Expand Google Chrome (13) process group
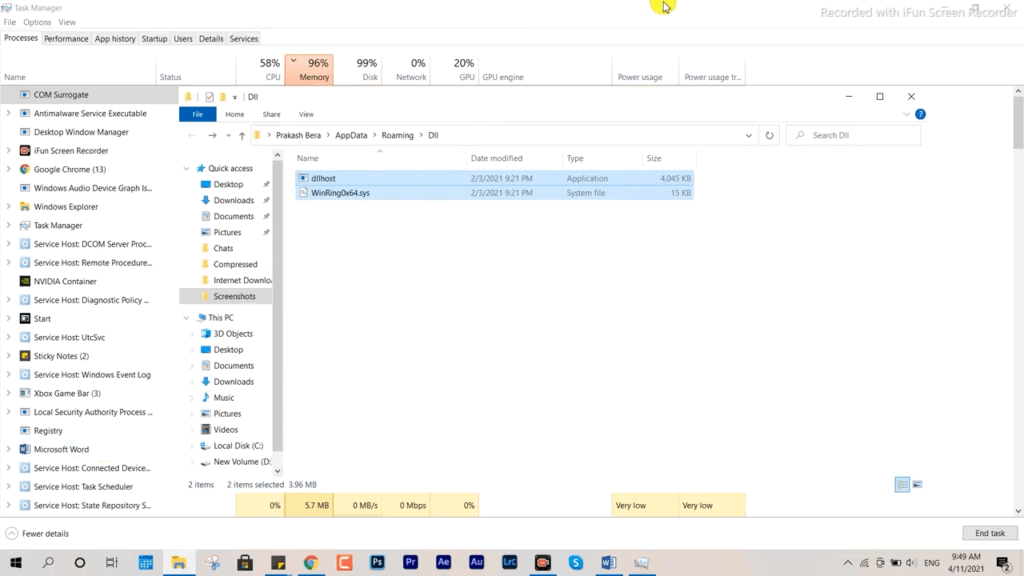 pos(8,169)
